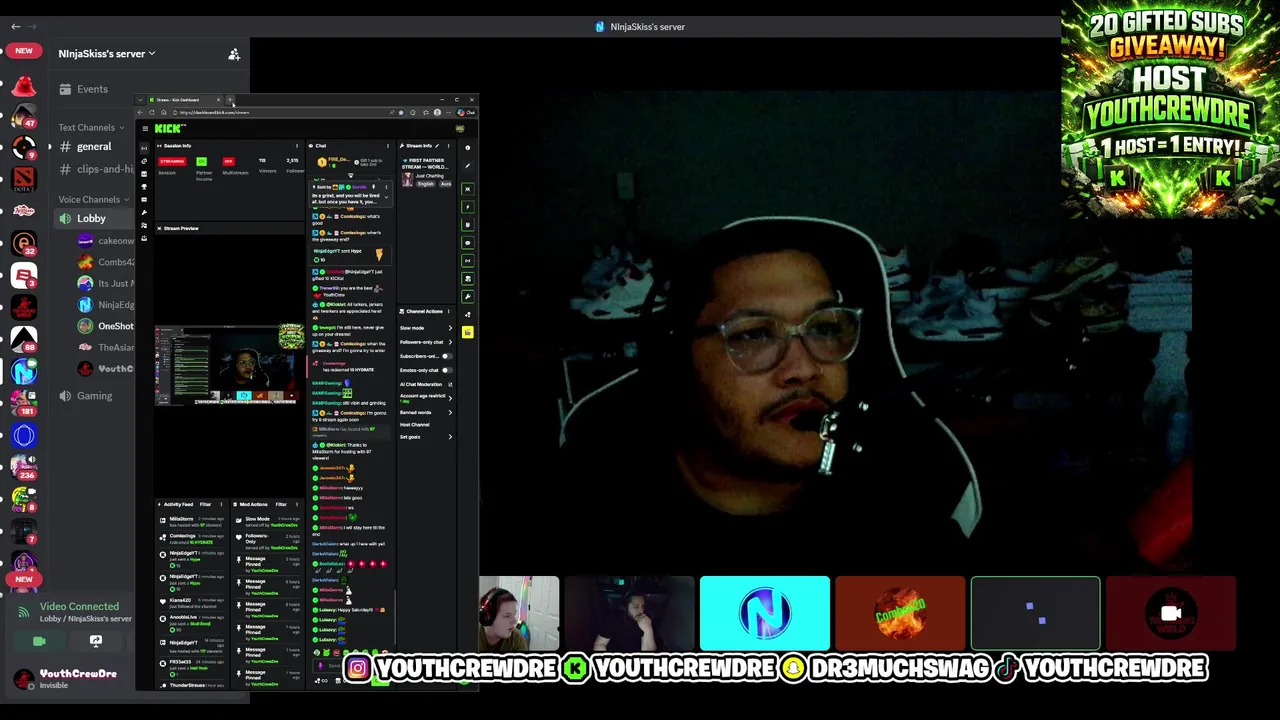The width and height of the screenshot is (1280, 720).
Task: Click the chat bubble icon in Kick right rail
Action: point(468,243)
